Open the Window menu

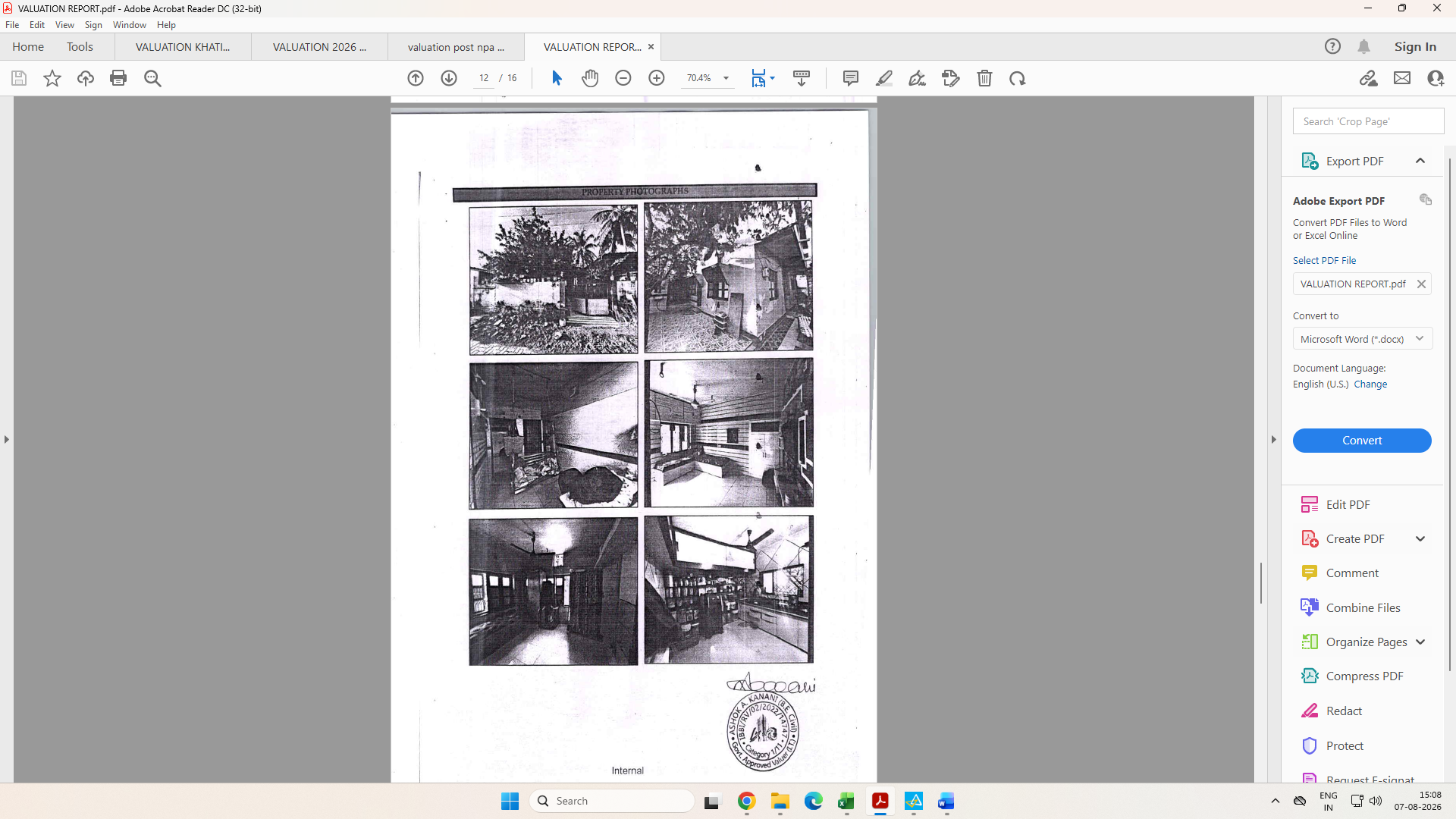(x=130, y=25)
